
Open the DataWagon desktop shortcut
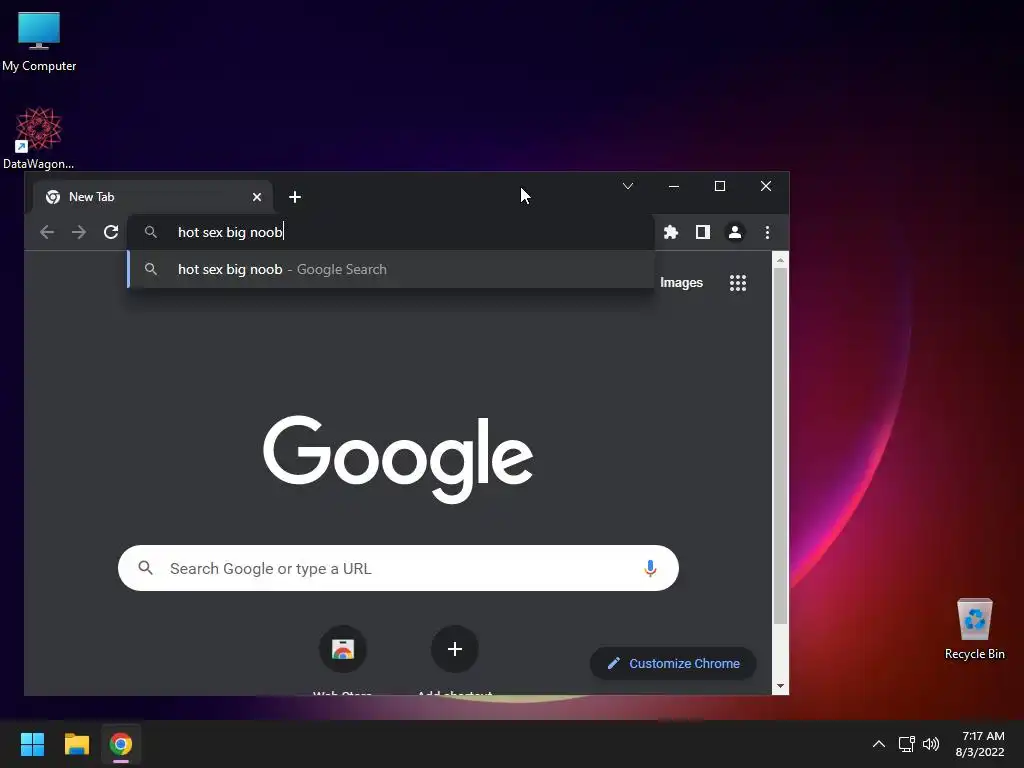coord(39,138)
